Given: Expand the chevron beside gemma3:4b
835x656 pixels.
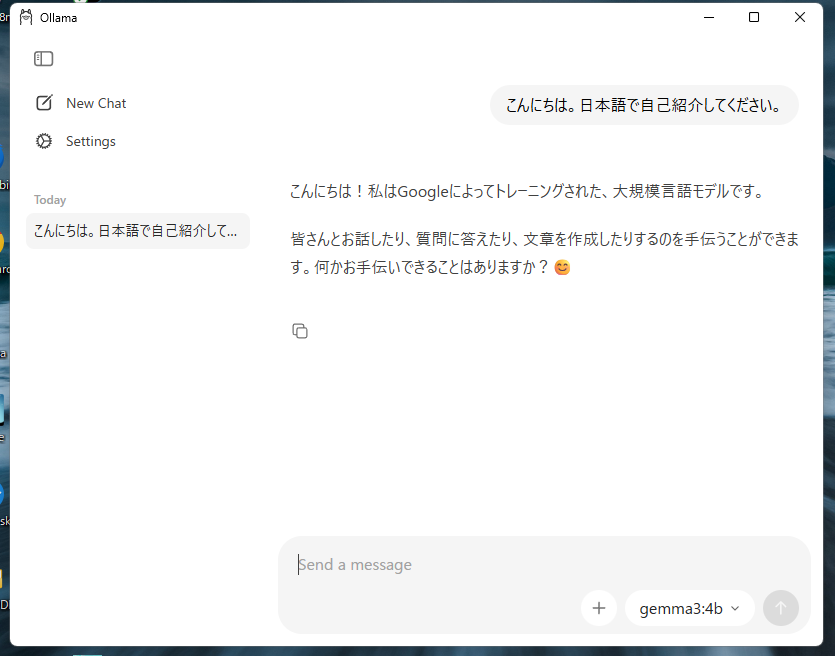Looking at the screenshot, I should coord(735,608).
